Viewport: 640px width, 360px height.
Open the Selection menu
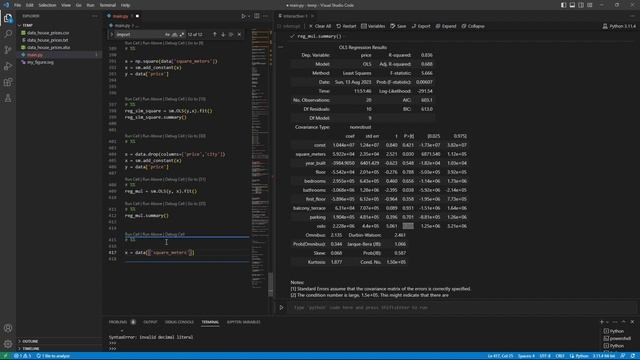pos(47,5)
